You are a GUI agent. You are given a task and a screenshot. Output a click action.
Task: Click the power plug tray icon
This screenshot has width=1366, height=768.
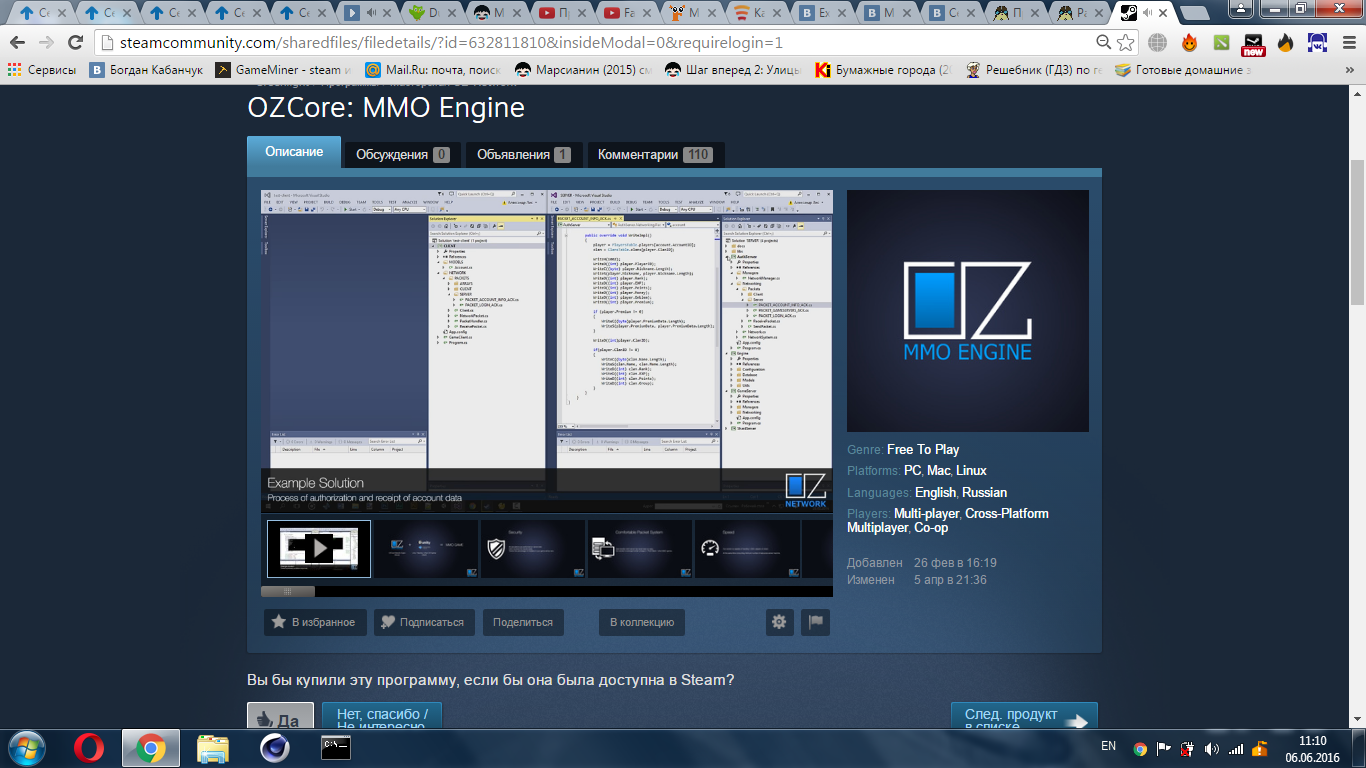click(1188, 749)
